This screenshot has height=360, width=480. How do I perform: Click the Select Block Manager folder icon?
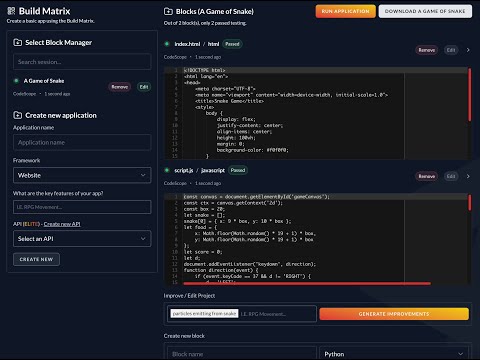[x=17, y=42]
